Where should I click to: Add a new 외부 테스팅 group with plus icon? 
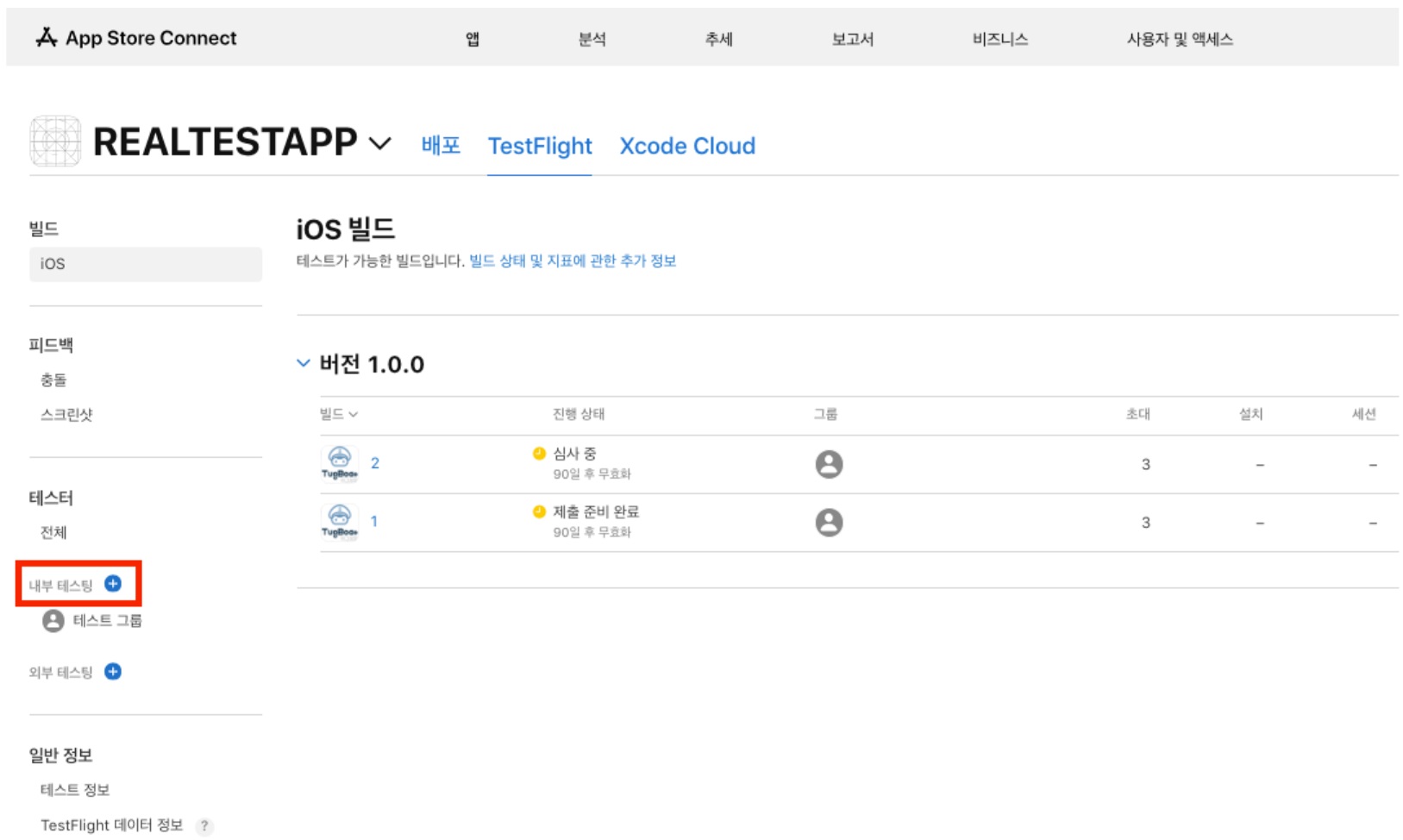(x=113, y=671)
